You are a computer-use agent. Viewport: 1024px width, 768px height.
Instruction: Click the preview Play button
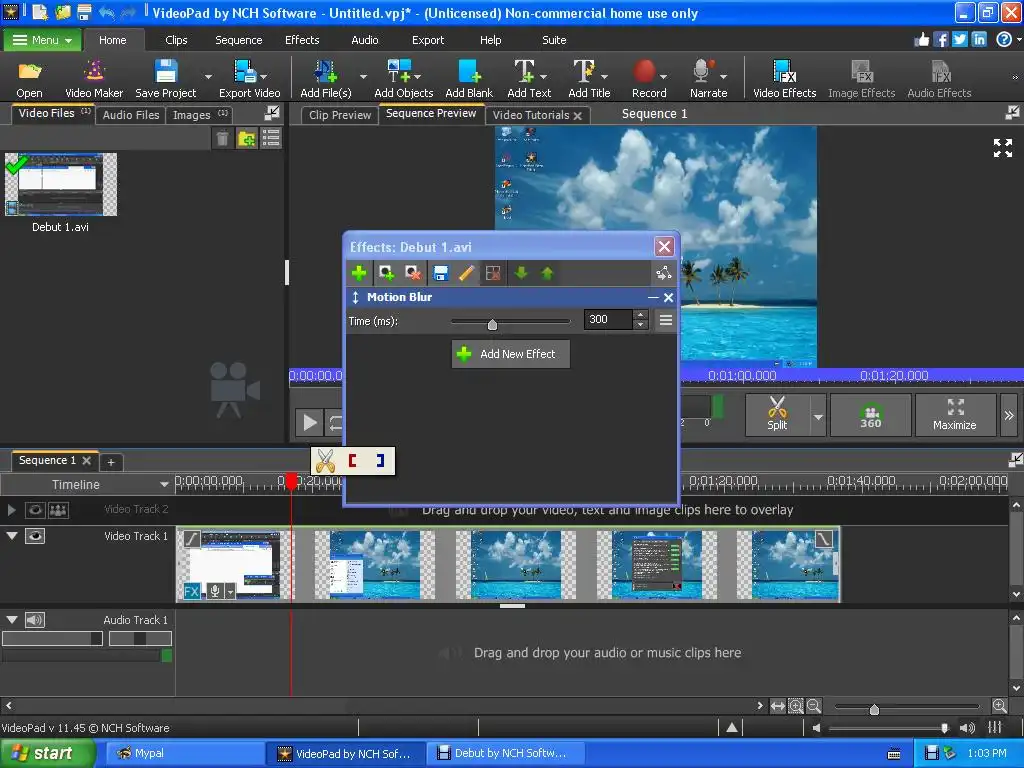pyautogui.click(x=310, y=423)
